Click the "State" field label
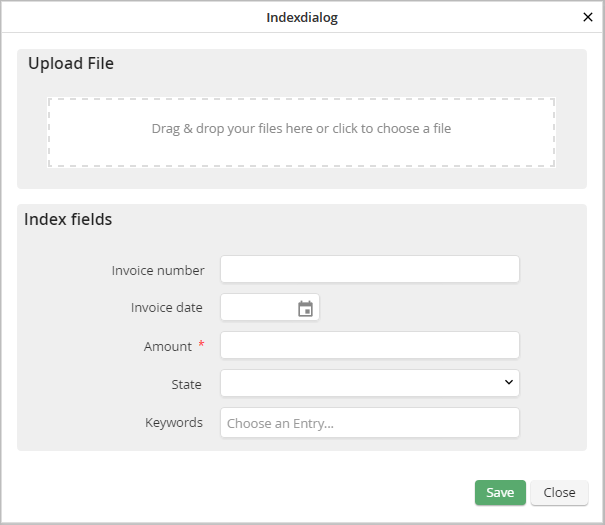Screen dimensions: 605x525 click(186, 384)
